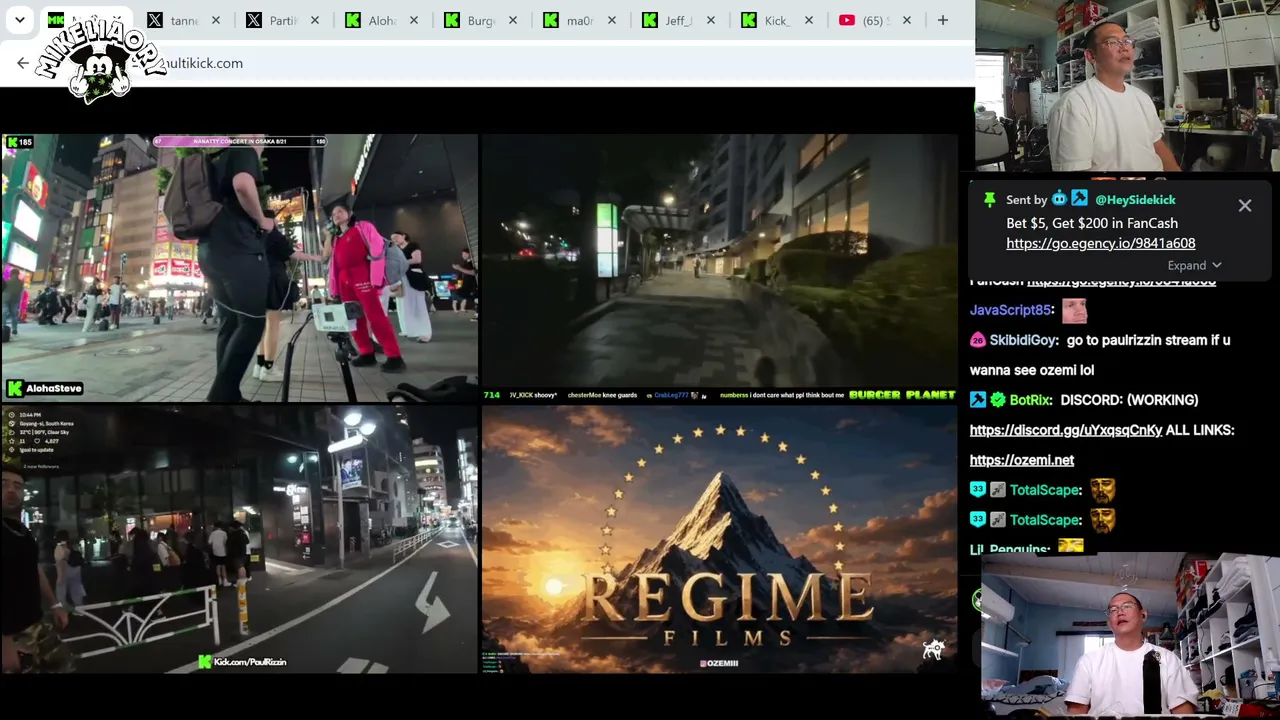Dismiss the pinned HeySidekick message
The image size is (1280, 720).
click(x=1245, y=206)
